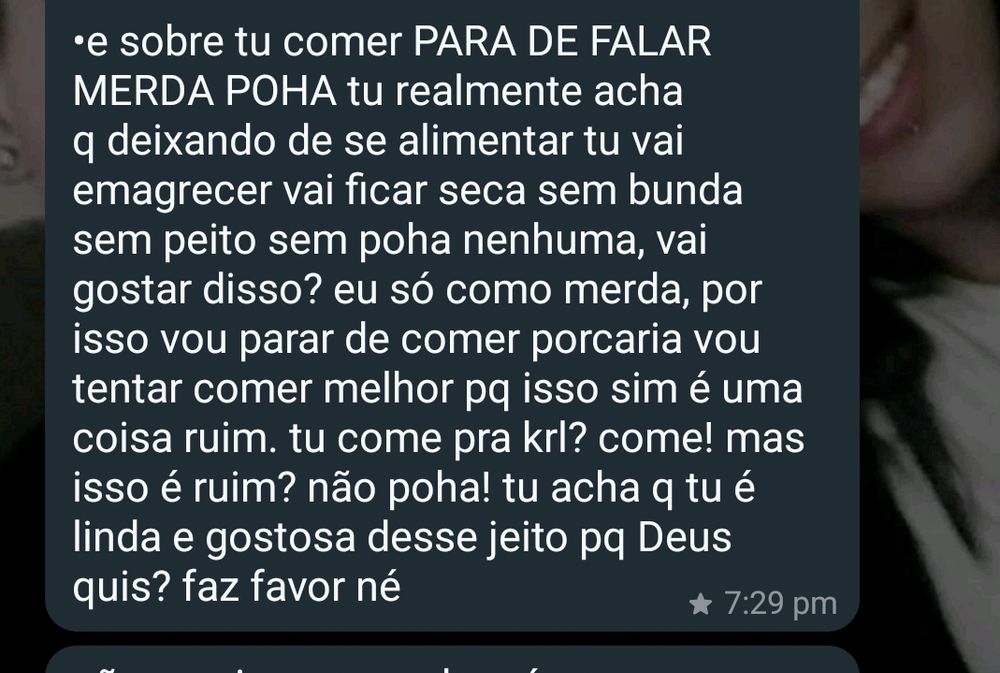1000x673 pixels.
Task: Tap the phrase 'q deixando de se alimentar'
Action: point(322,142)
